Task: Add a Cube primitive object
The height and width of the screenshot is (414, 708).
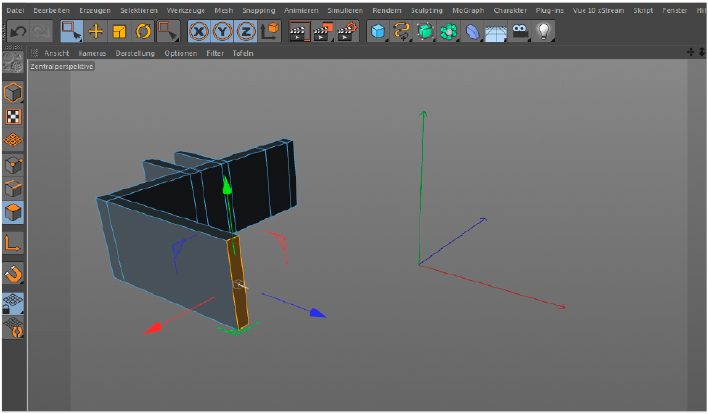Action: pos(378,31)
